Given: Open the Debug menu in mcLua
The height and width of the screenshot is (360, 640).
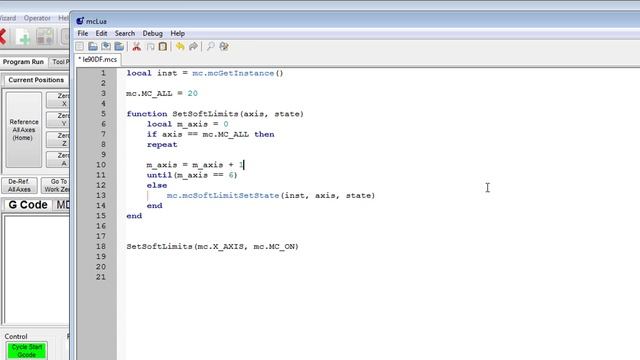Looking at the screenshot, I should pos(153,33).
